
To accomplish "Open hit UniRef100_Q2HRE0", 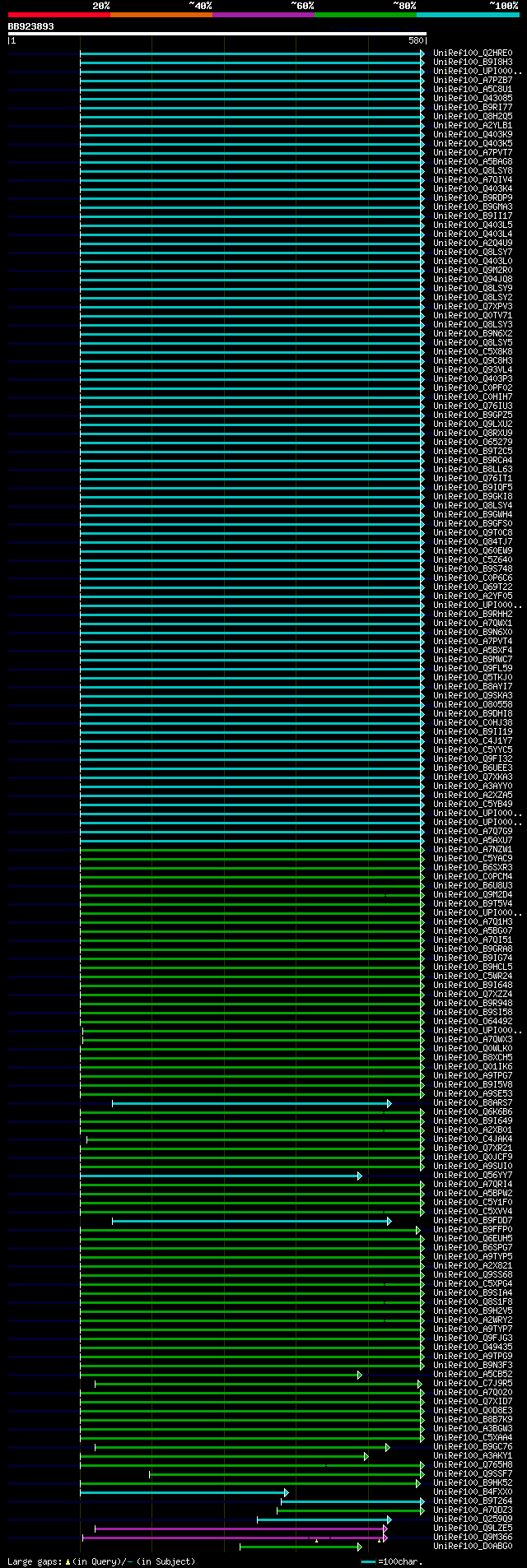I will [x=473, y=53].
